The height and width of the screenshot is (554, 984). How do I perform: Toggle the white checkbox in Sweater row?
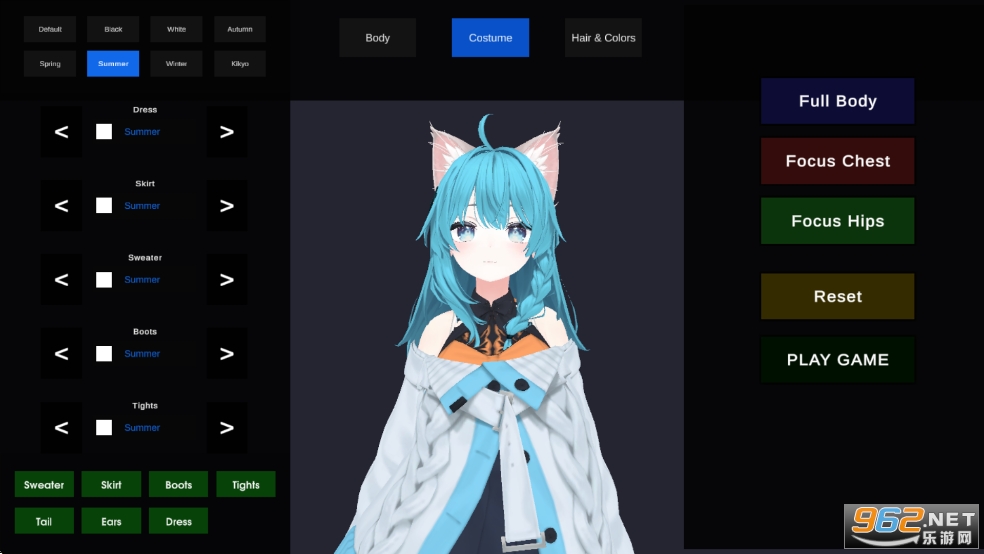(x=104, y=280)
